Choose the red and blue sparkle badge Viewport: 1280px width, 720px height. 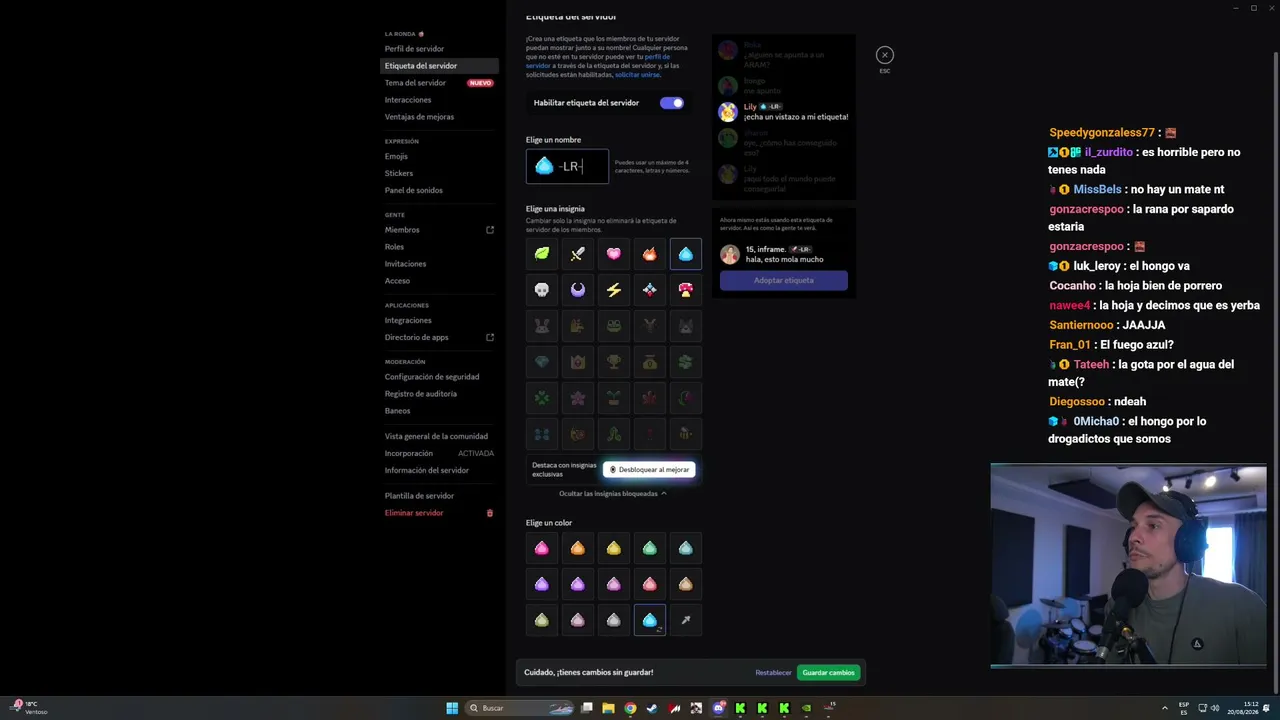click(650, 290)
